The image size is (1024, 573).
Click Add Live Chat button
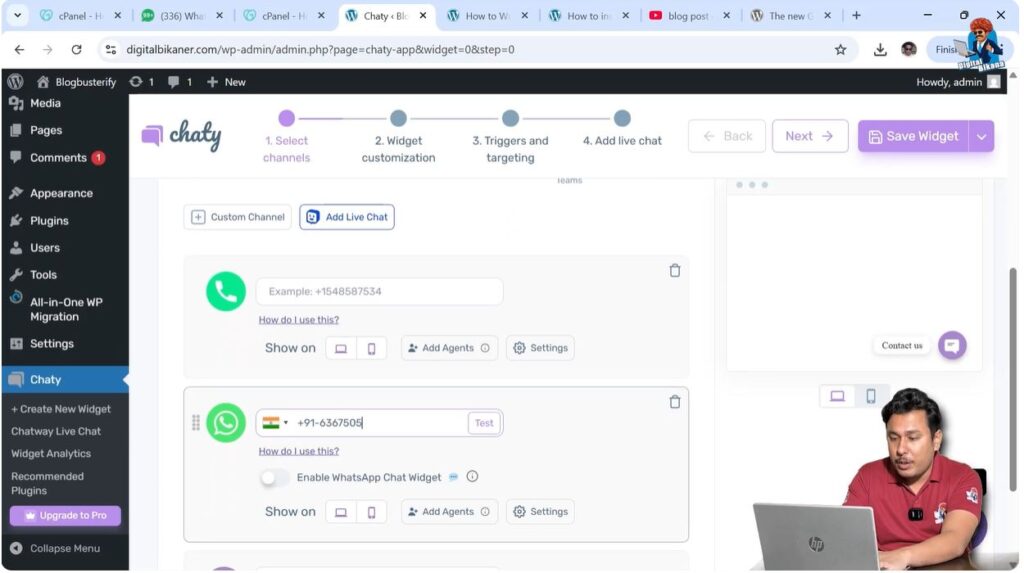[x=347, y=217]
